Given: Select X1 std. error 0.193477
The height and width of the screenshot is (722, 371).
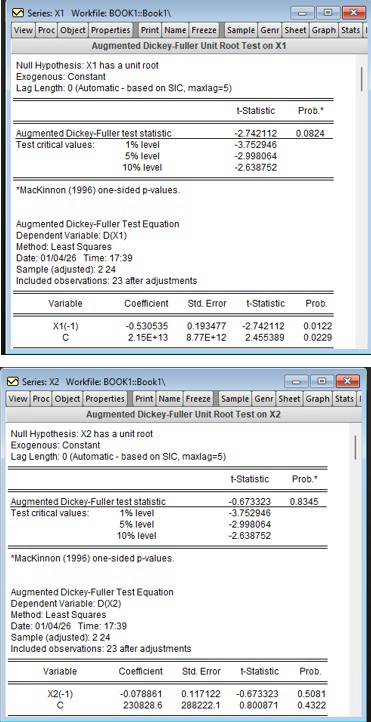Looking at the screenshot, I should point(207,326).
